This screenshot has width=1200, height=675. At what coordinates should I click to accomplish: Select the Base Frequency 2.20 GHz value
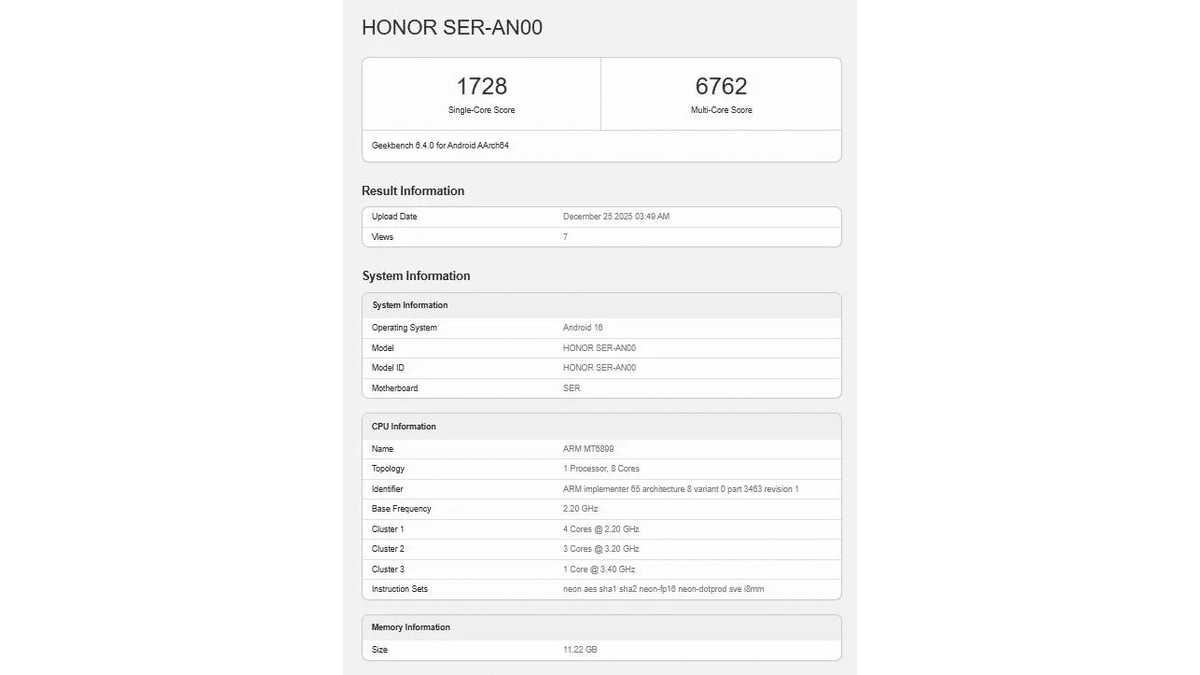point(581,509)
